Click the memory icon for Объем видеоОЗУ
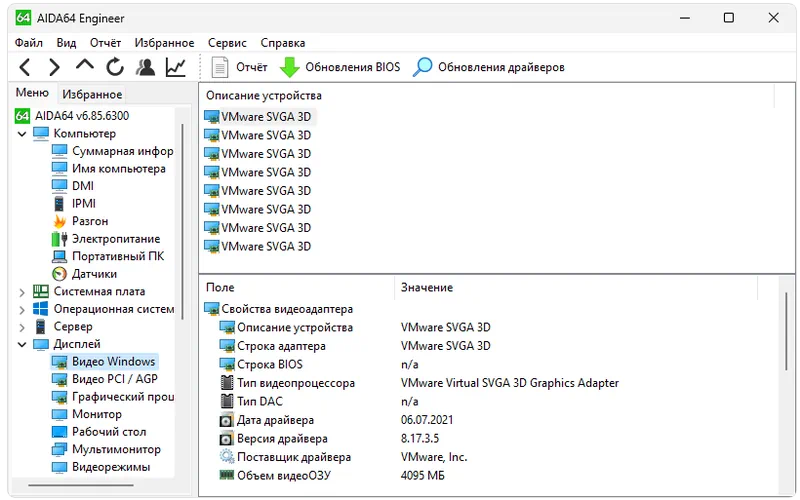The image size is (800, 500). [x=226, y=475]
